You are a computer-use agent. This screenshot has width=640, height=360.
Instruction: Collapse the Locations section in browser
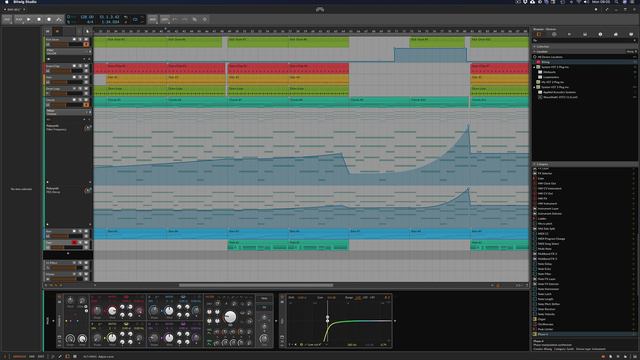pos(535,52)
